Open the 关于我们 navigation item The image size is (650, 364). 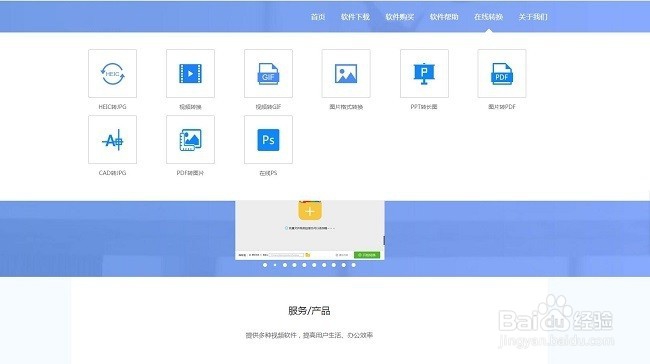[533, 17]
